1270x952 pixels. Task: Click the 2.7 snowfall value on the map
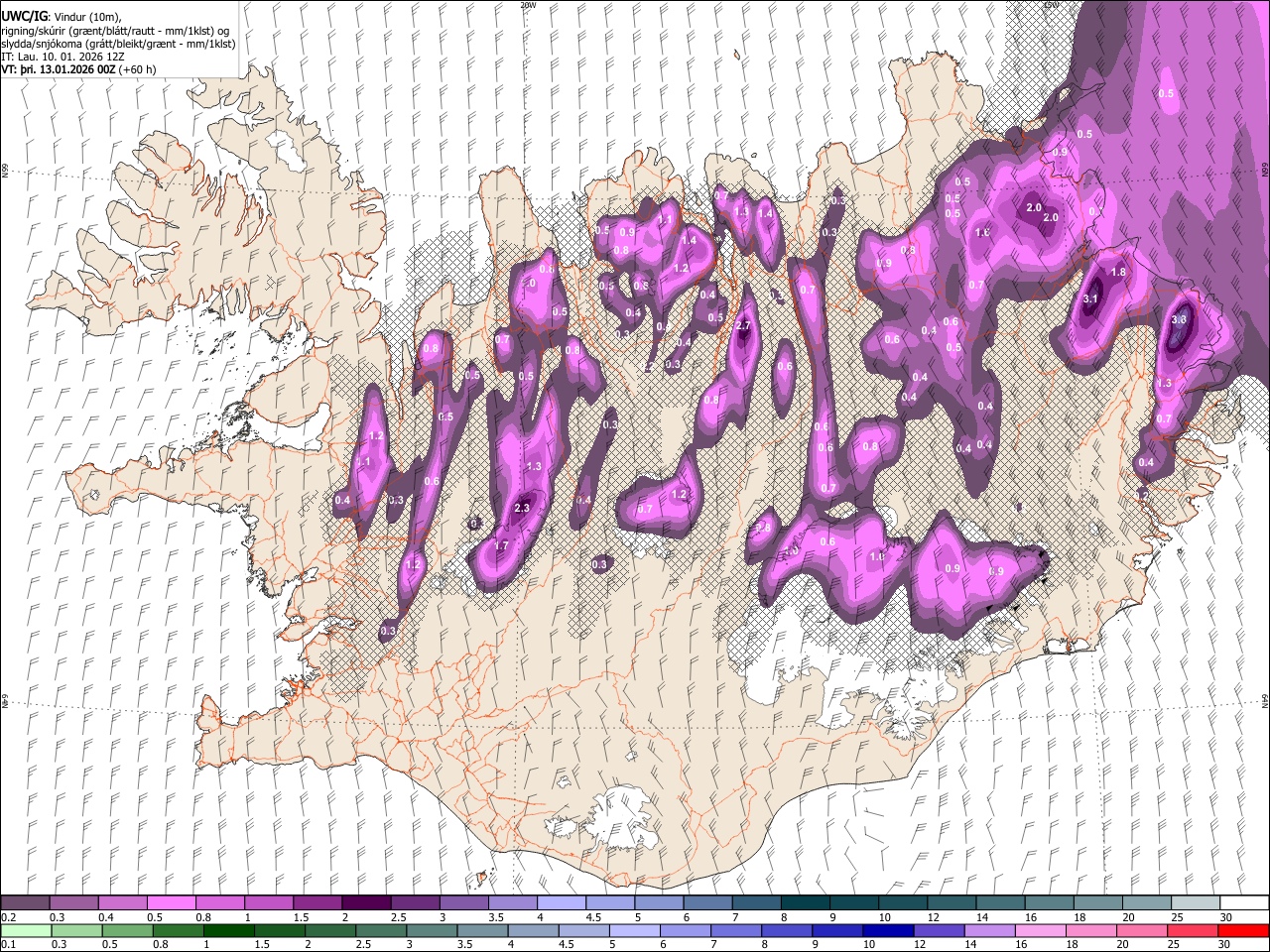point(744,326)
